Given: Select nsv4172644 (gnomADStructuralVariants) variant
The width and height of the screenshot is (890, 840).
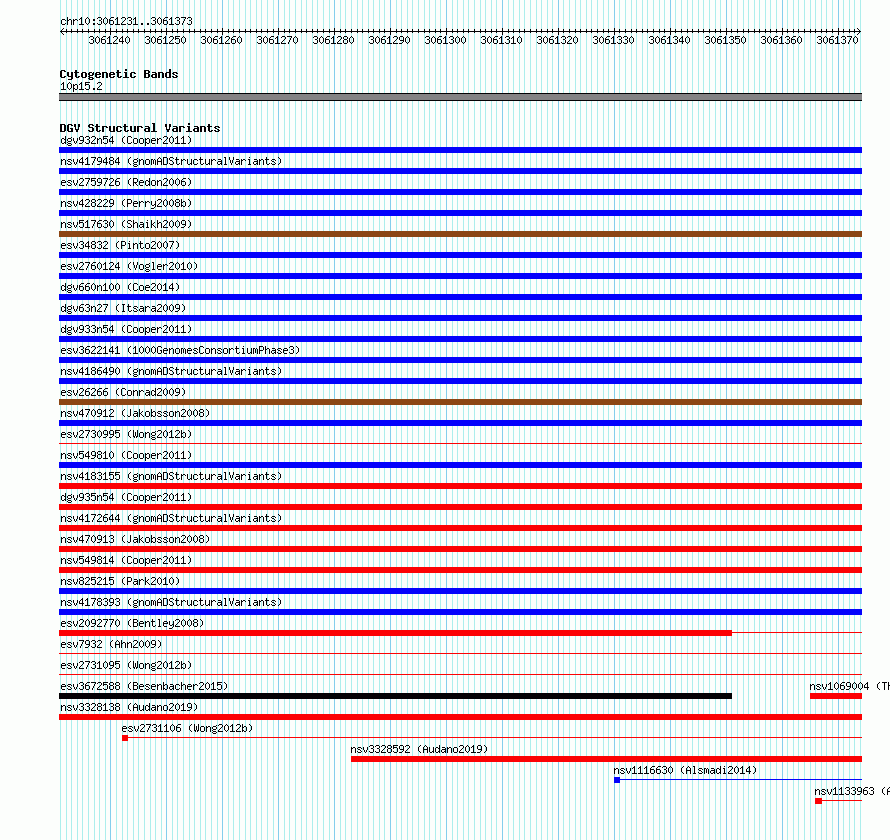Looking at the screenshot, I should tap(171, 518).
